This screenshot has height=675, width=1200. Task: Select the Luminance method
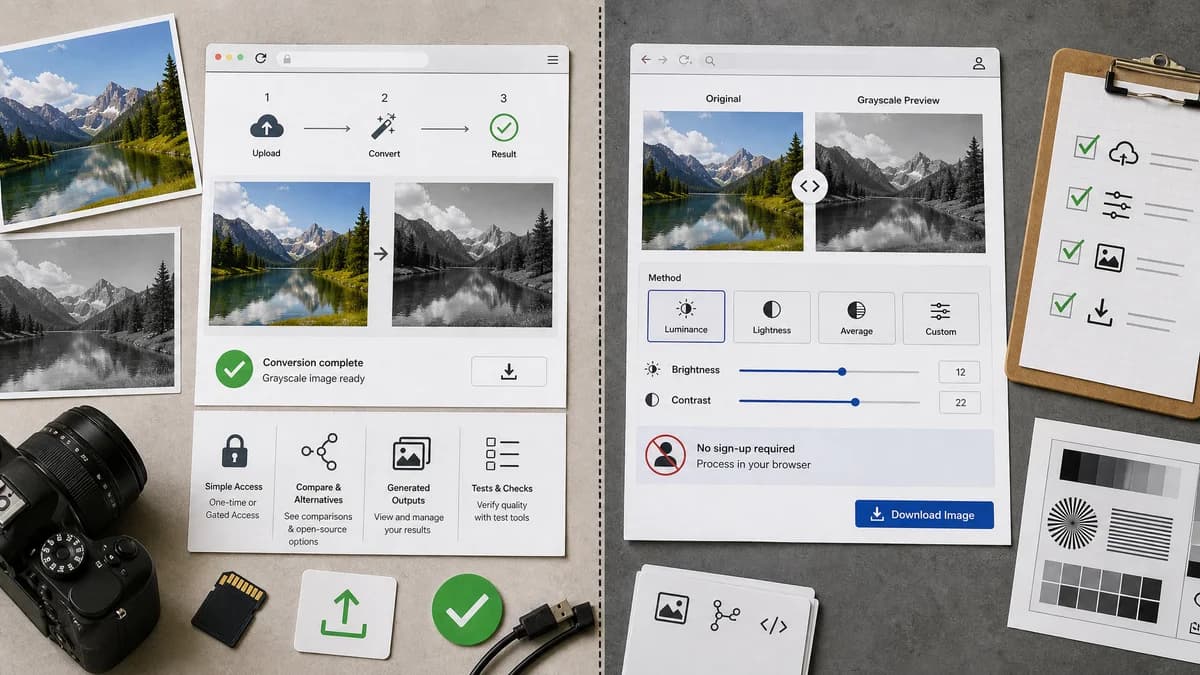click(x=686, y=317)
